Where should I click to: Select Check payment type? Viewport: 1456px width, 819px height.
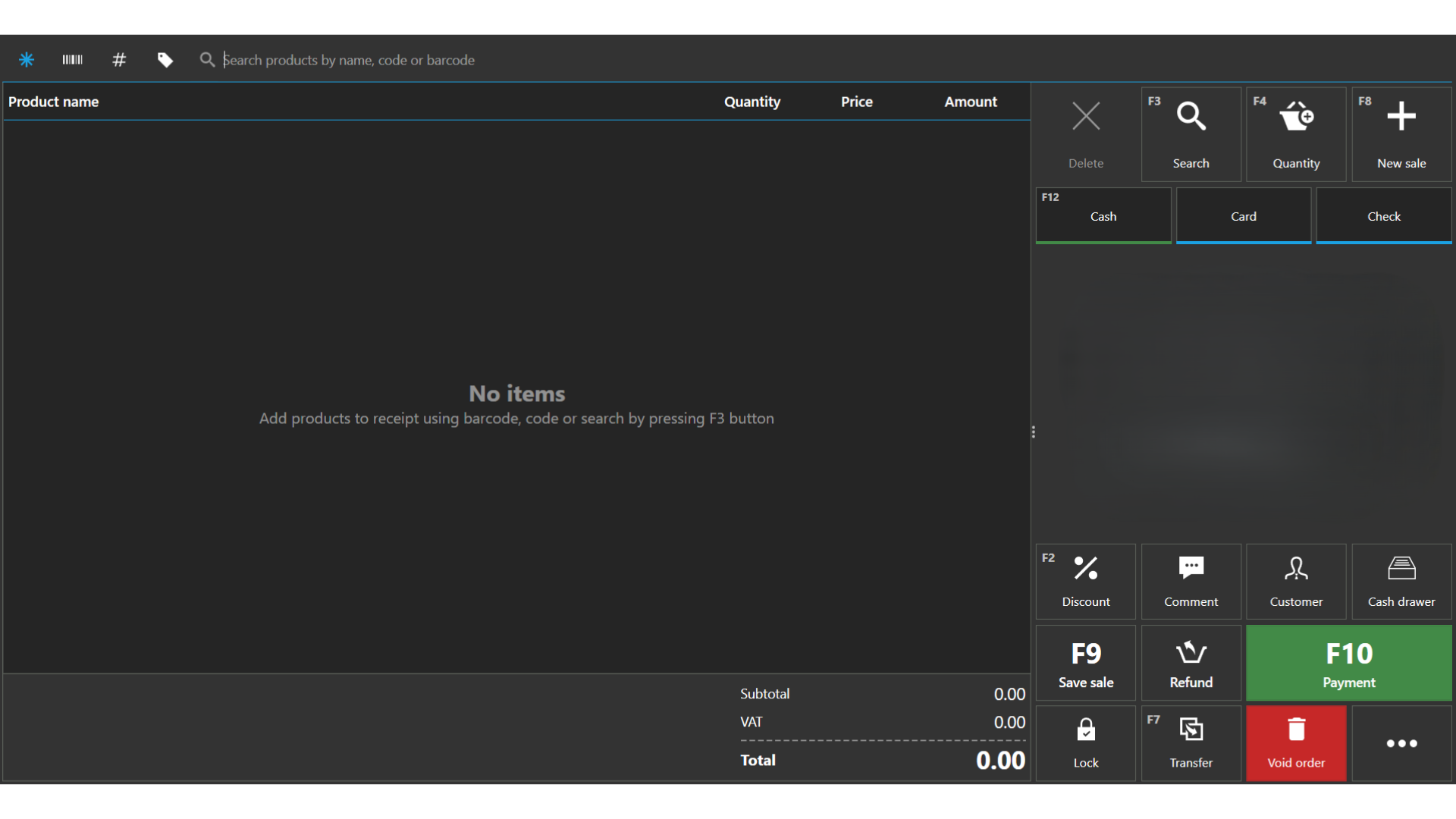[1383, 216]
